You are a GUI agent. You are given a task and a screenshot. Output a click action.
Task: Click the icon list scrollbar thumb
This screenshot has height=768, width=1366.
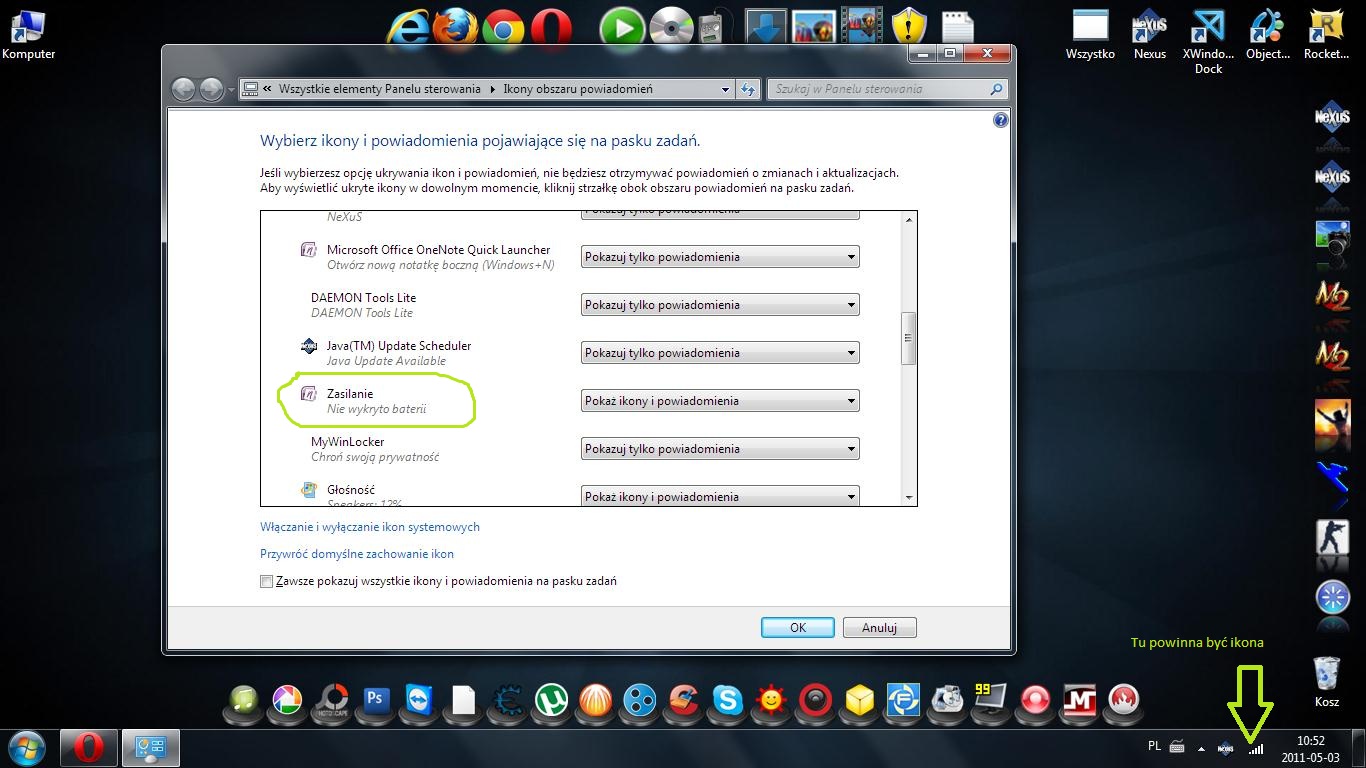tap(909, 338)
